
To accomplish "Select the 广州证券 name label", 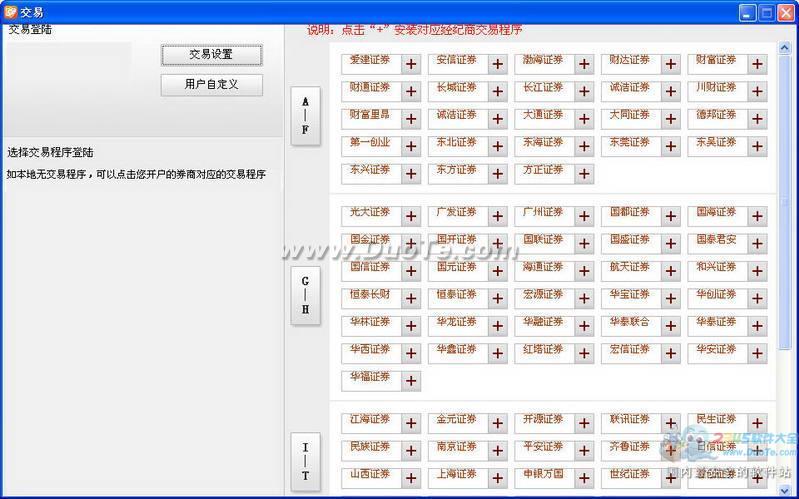I will (543, 213).
